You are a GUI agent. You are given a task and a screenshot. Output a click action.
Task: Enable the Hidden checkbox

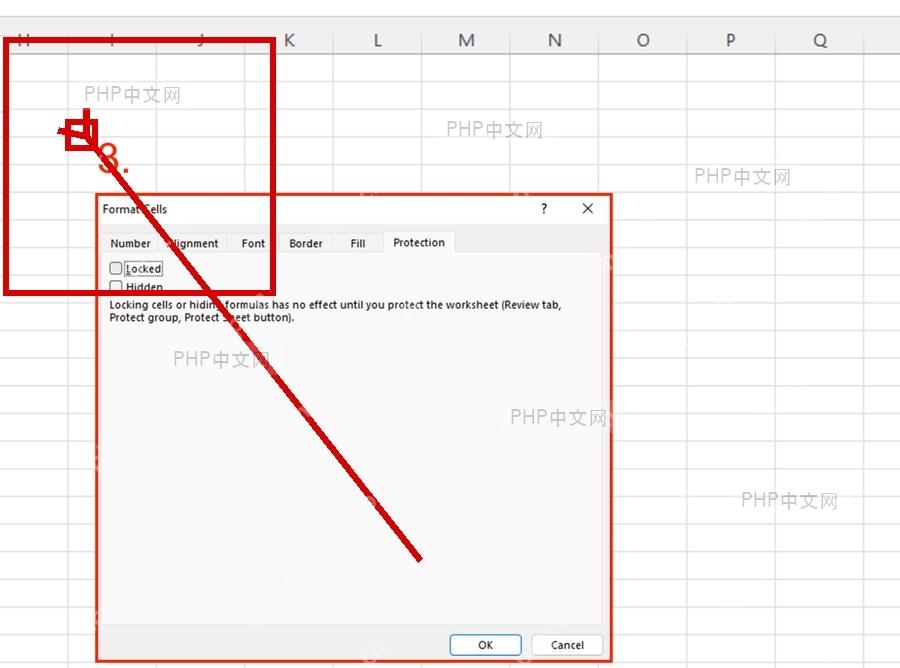(115, 286)
